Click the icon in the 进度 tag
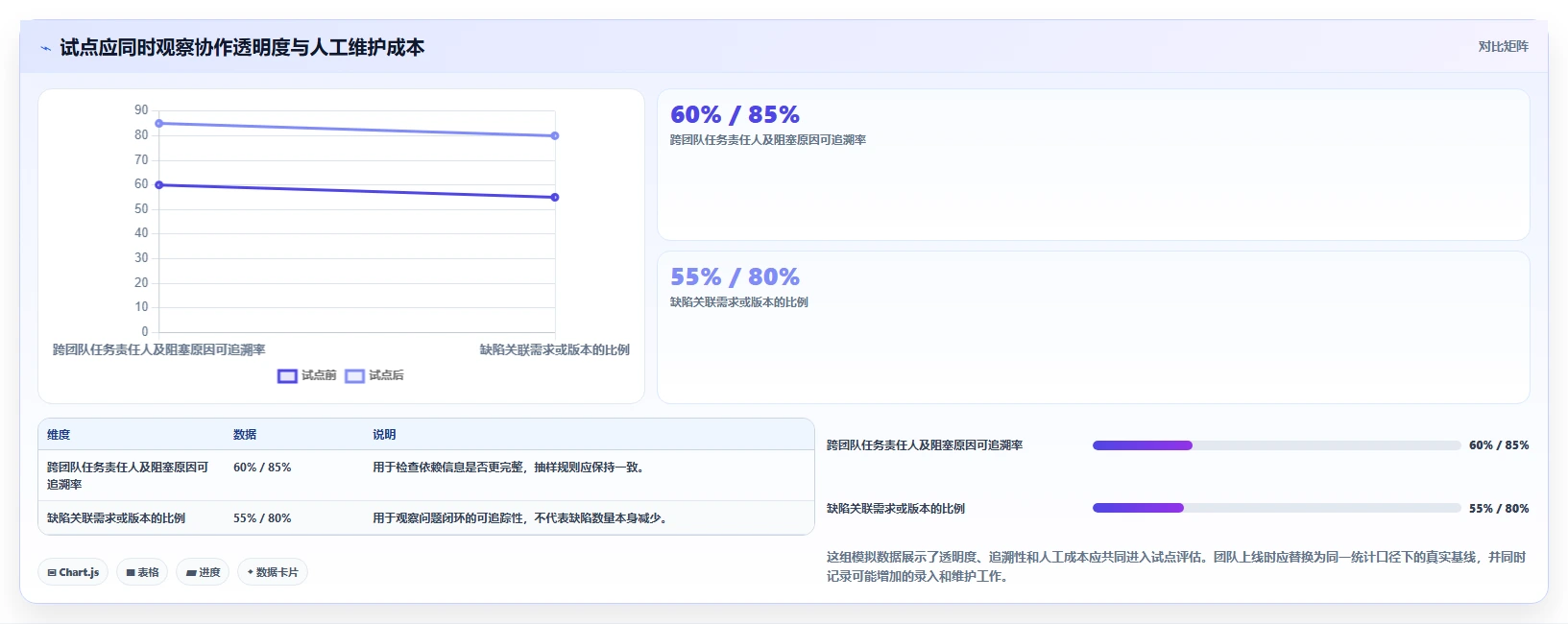The width and height of the screenshot is (1568, 624). [x=191, y=572]
